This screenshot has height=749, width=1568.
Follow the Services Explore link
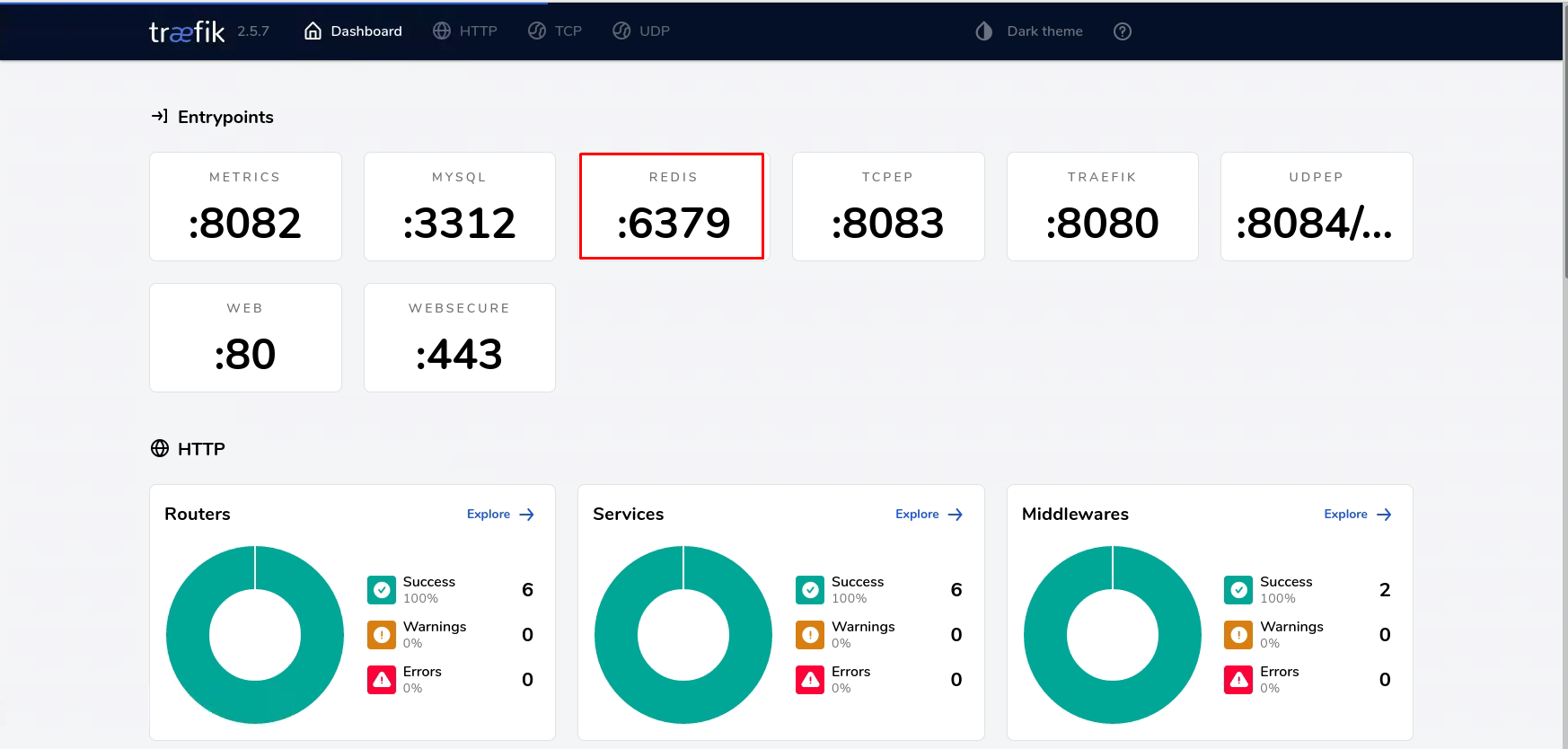[x=929, y=515]
